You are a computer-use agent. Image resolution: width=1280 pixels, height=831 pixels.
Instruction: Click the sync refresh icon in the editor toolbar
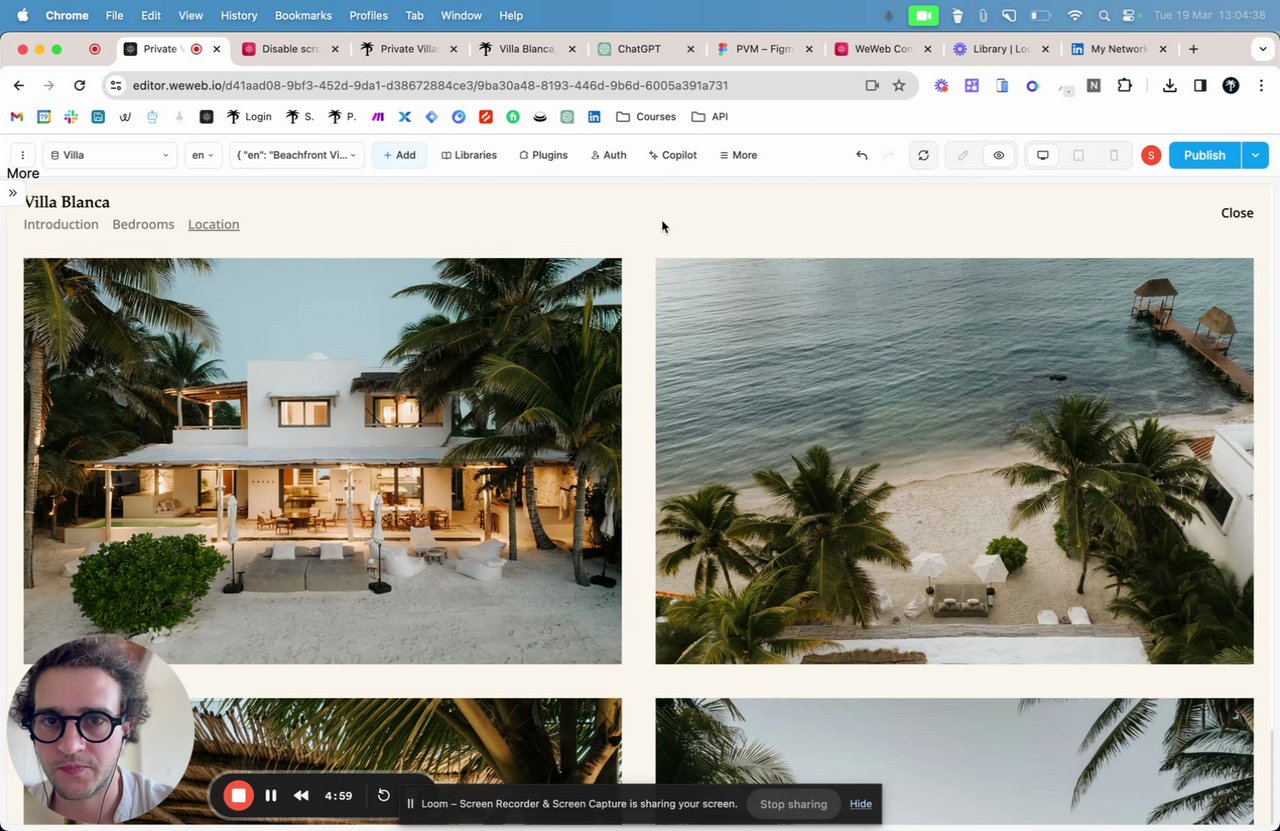(923, 155)
